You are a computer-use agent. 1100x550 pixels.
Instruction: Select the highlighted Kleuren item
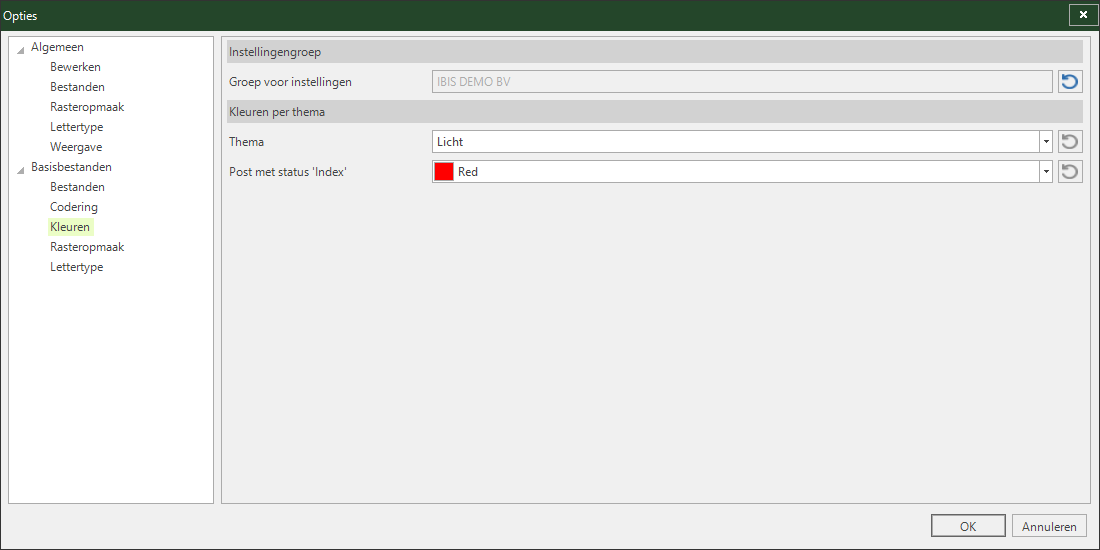[x=70, y=227]
